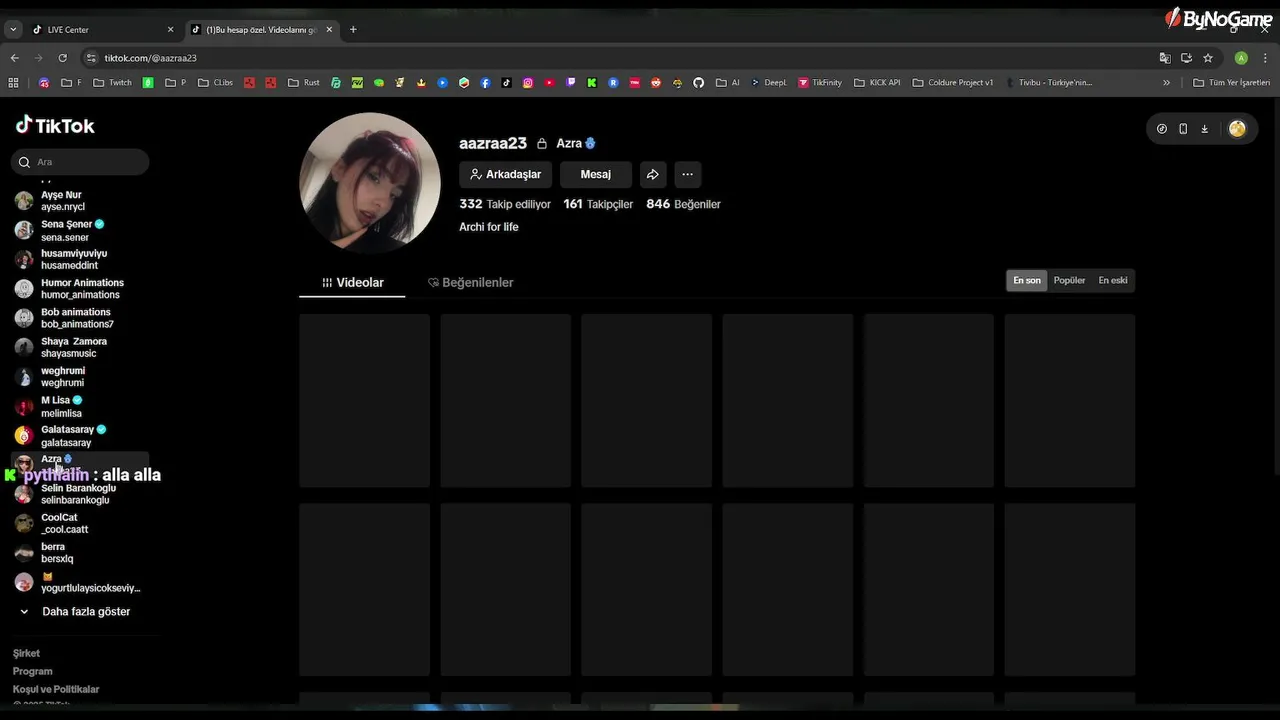Open the GitHub bookmark icon
1280x720 pixels.
[x=698, y=83]
